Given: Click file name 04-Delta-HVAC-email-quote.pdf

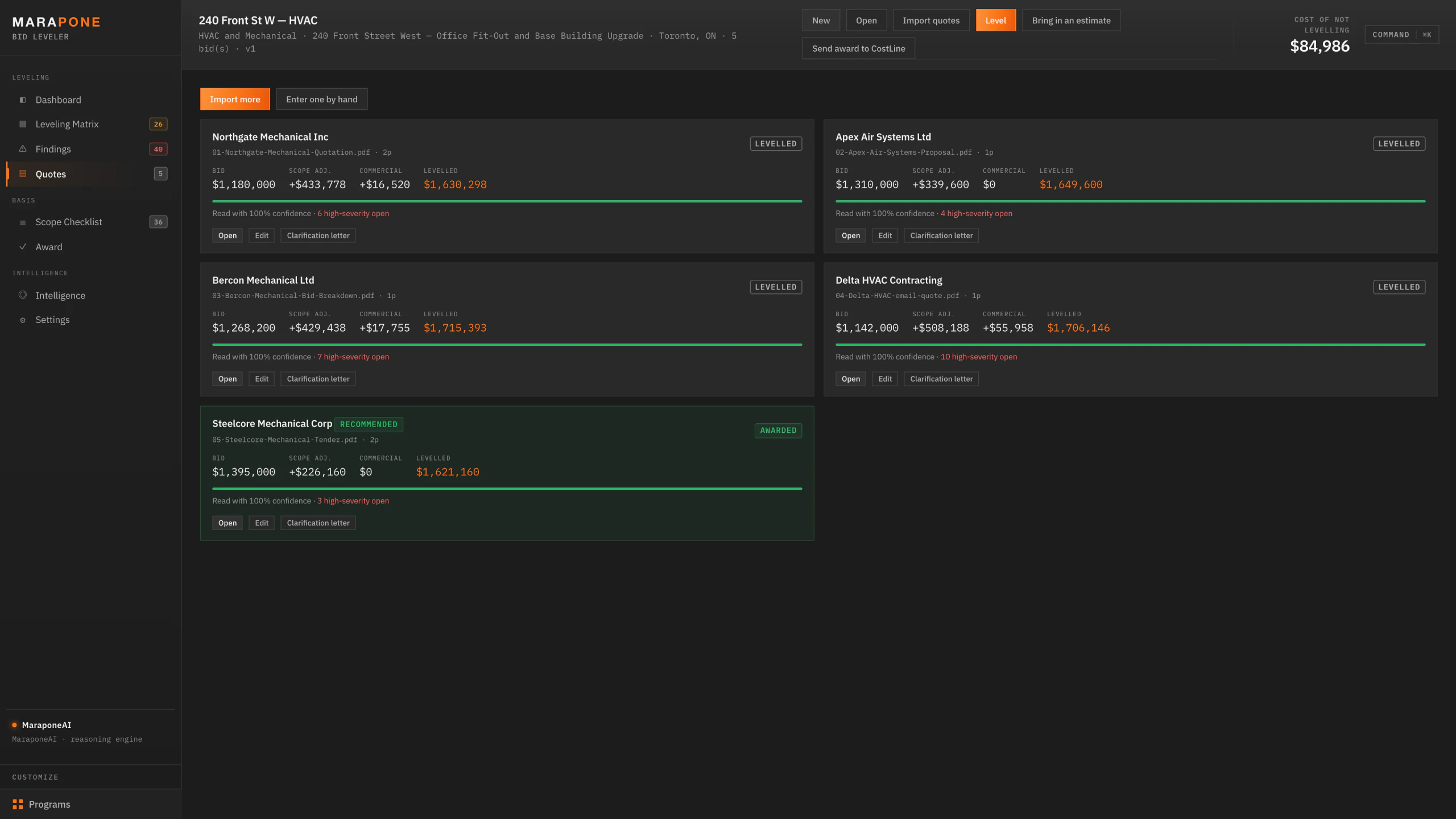Looking at the screenshot, I should point(897,296).
